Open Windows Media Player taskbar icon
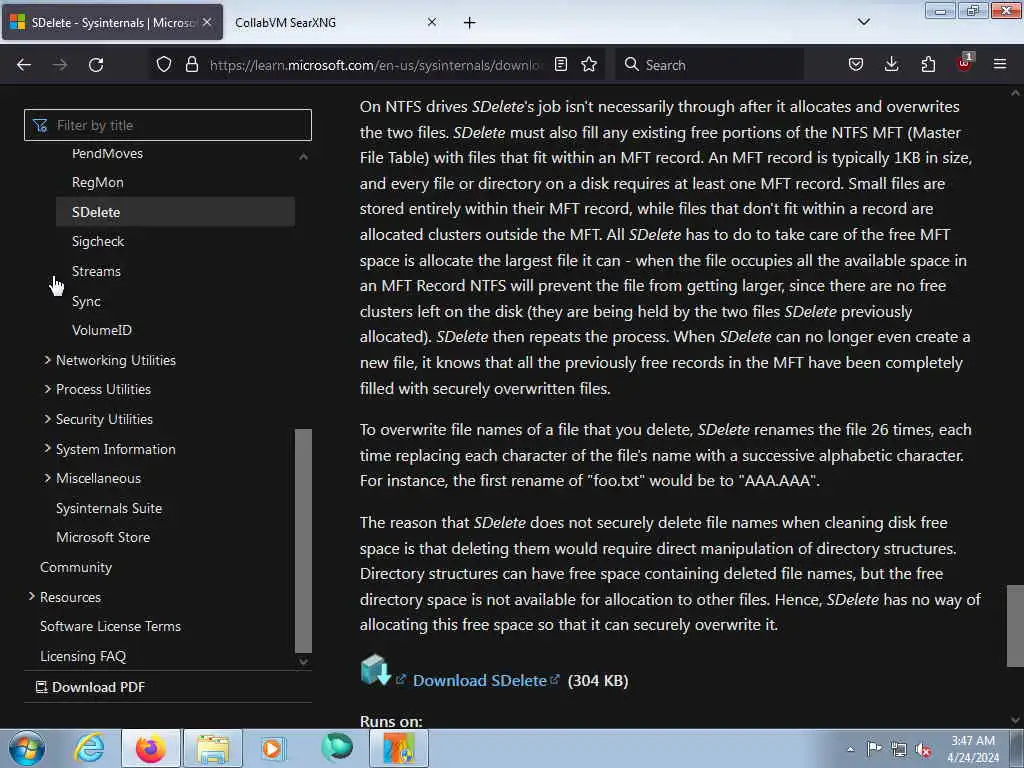Image resolution: width=1024 pixels, height=768 pixels. coord(273,748)
